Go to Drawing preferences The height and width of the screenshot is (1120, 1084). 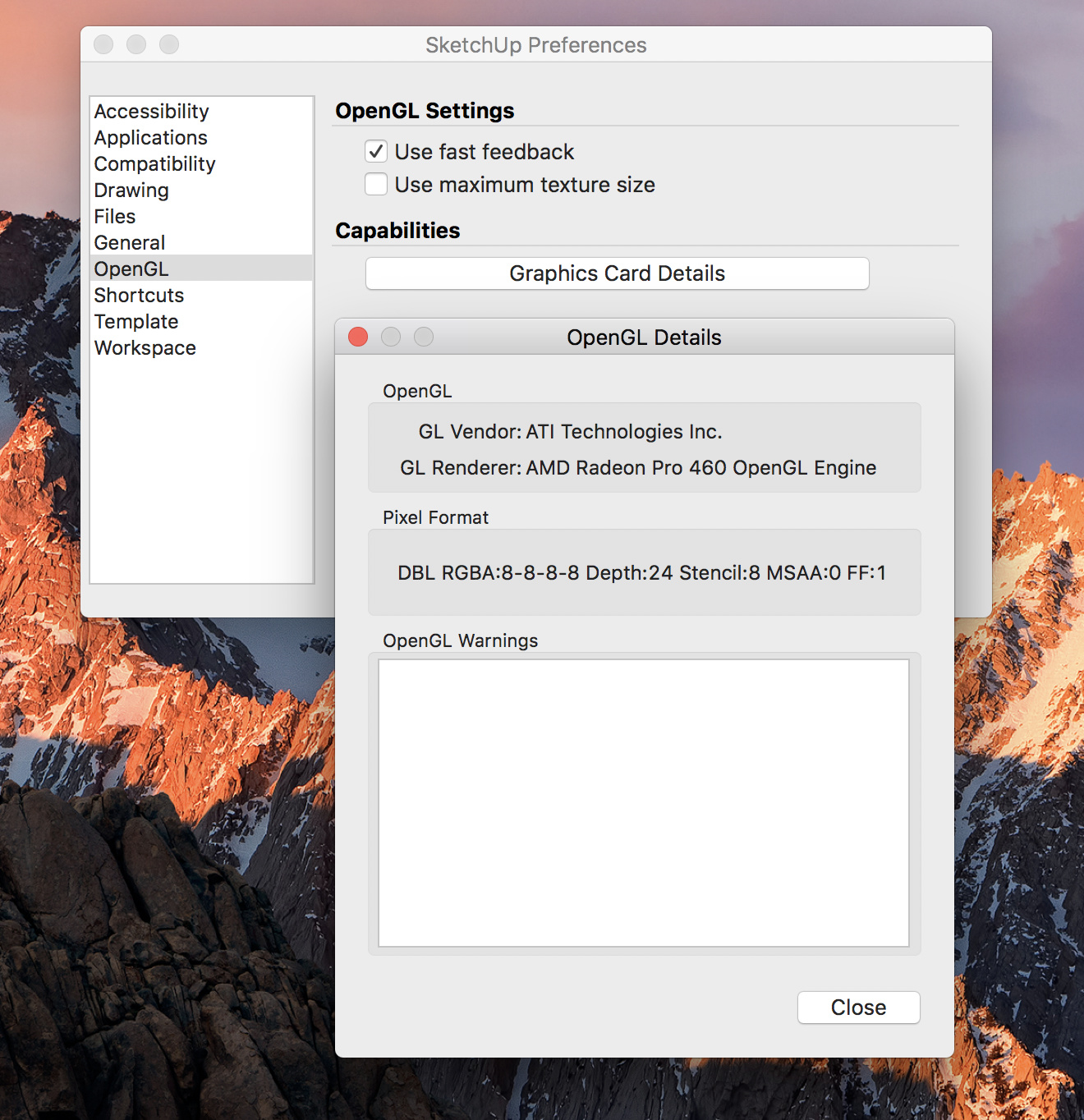tap(201, 190)
